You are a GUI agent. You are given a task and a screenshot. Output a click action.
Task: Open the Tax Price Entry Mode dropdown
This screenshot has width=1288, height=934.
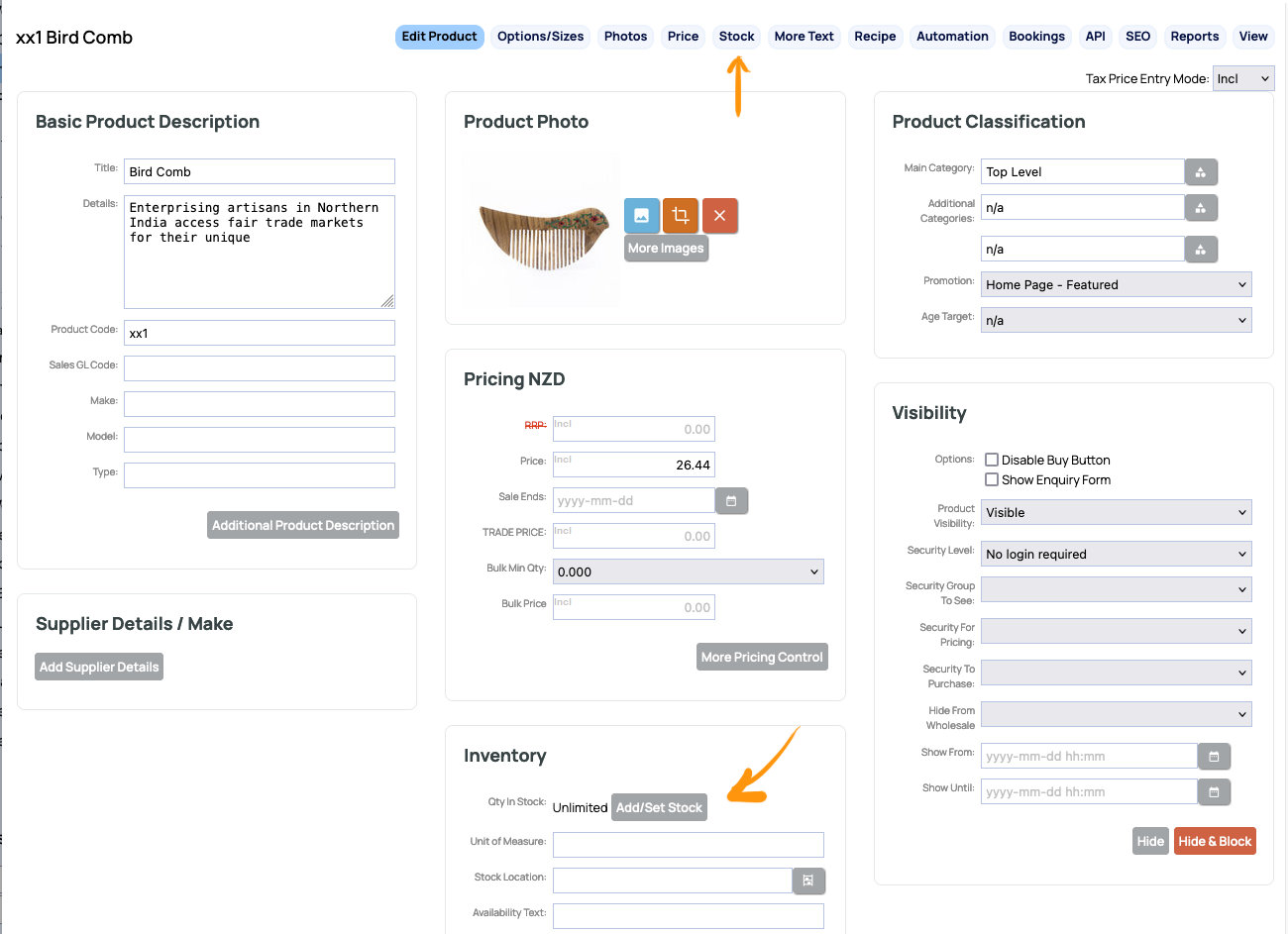point(1242,79)
